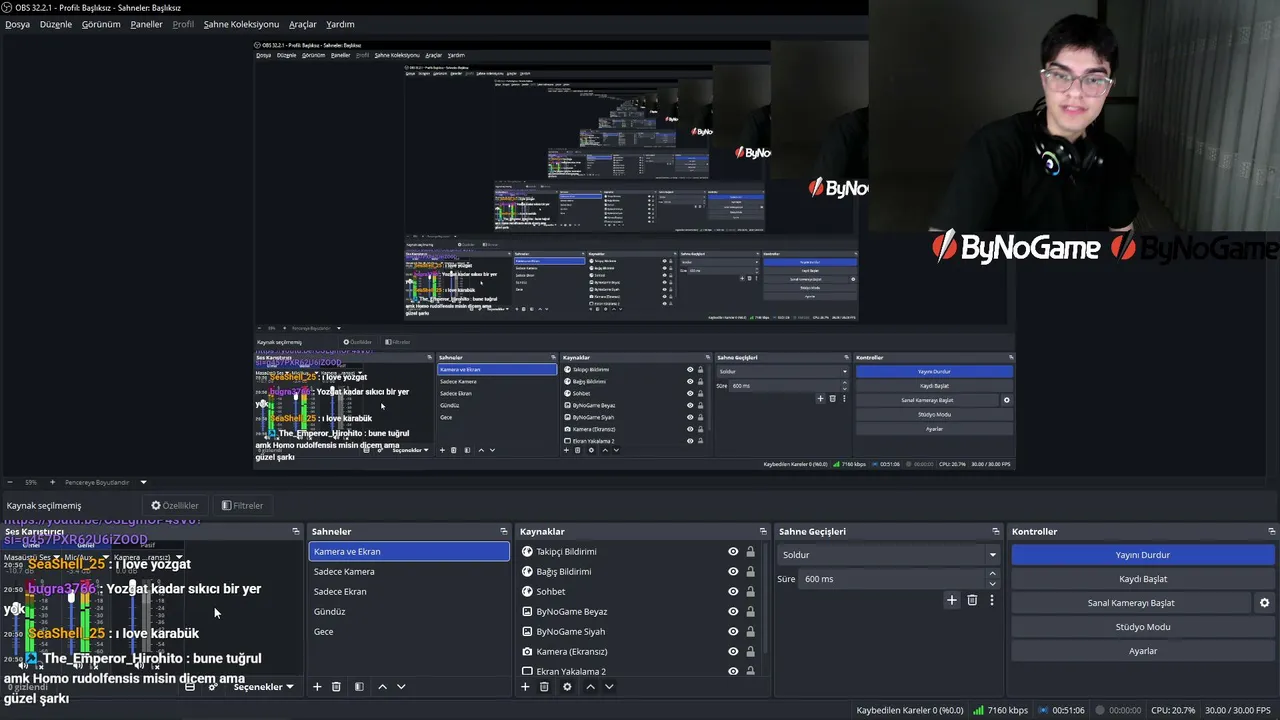Toggle visibility of Sohbet source
The image size is (1280, 720).
[x=733, y=591]
